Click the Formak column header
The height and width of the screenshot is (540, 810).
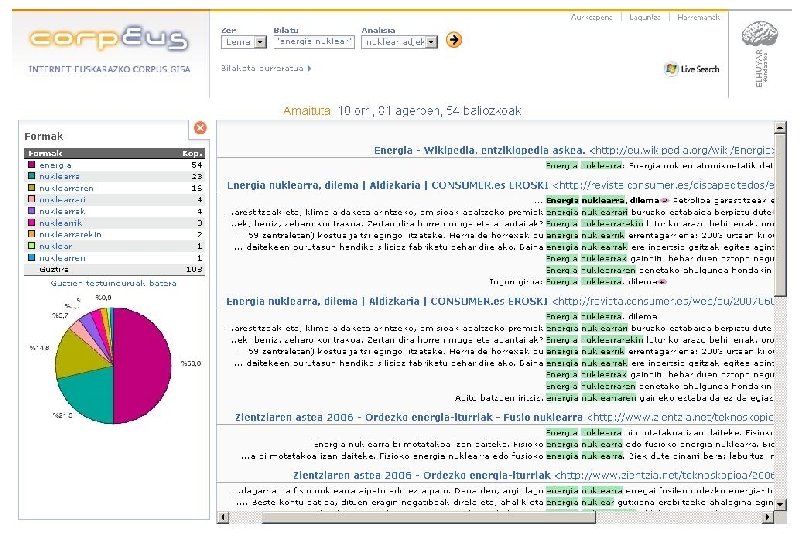(x=45, y=153)
